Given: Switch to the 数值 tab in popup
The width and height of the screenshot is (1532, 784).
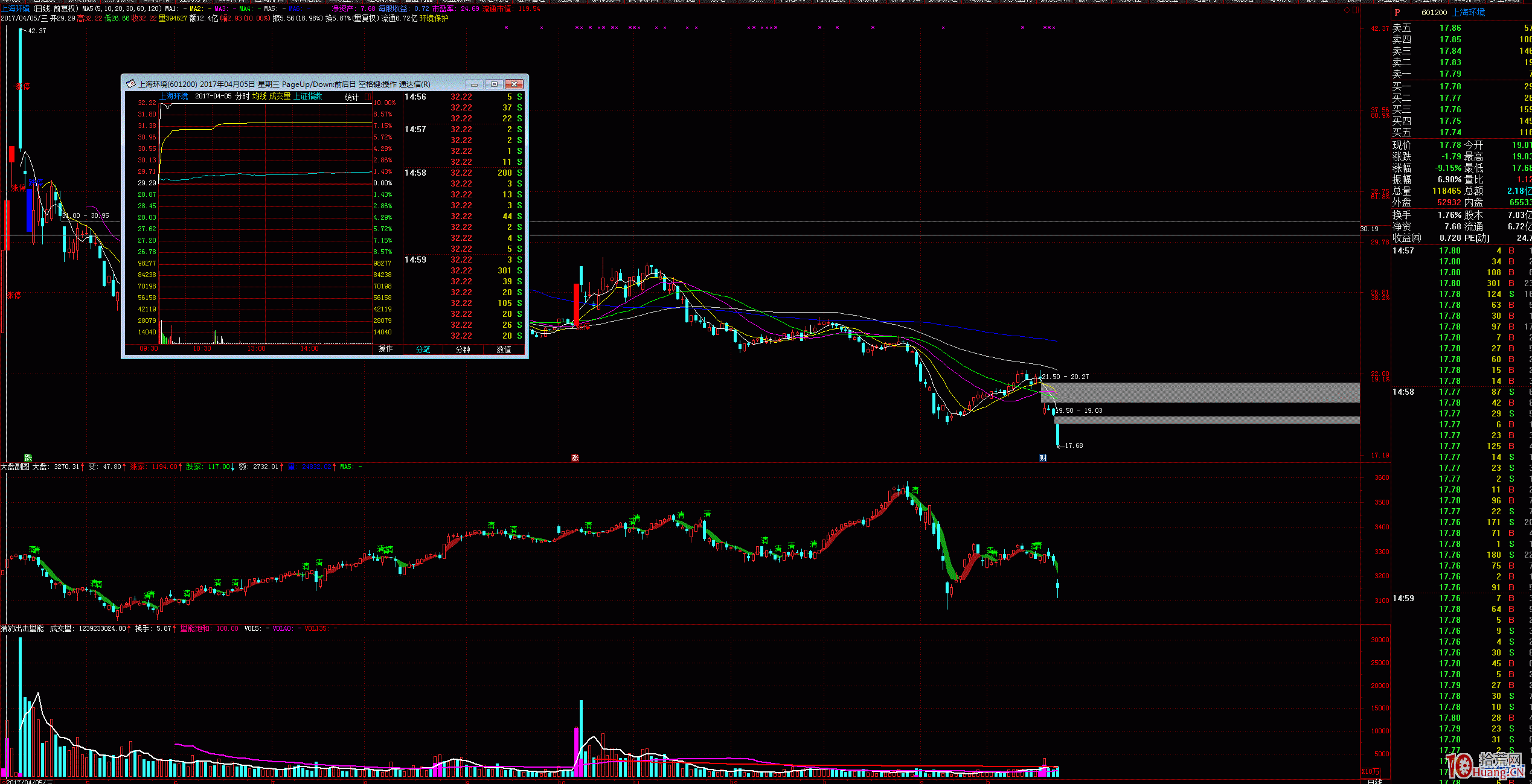Looking at the screenshot, I should 504,349.
